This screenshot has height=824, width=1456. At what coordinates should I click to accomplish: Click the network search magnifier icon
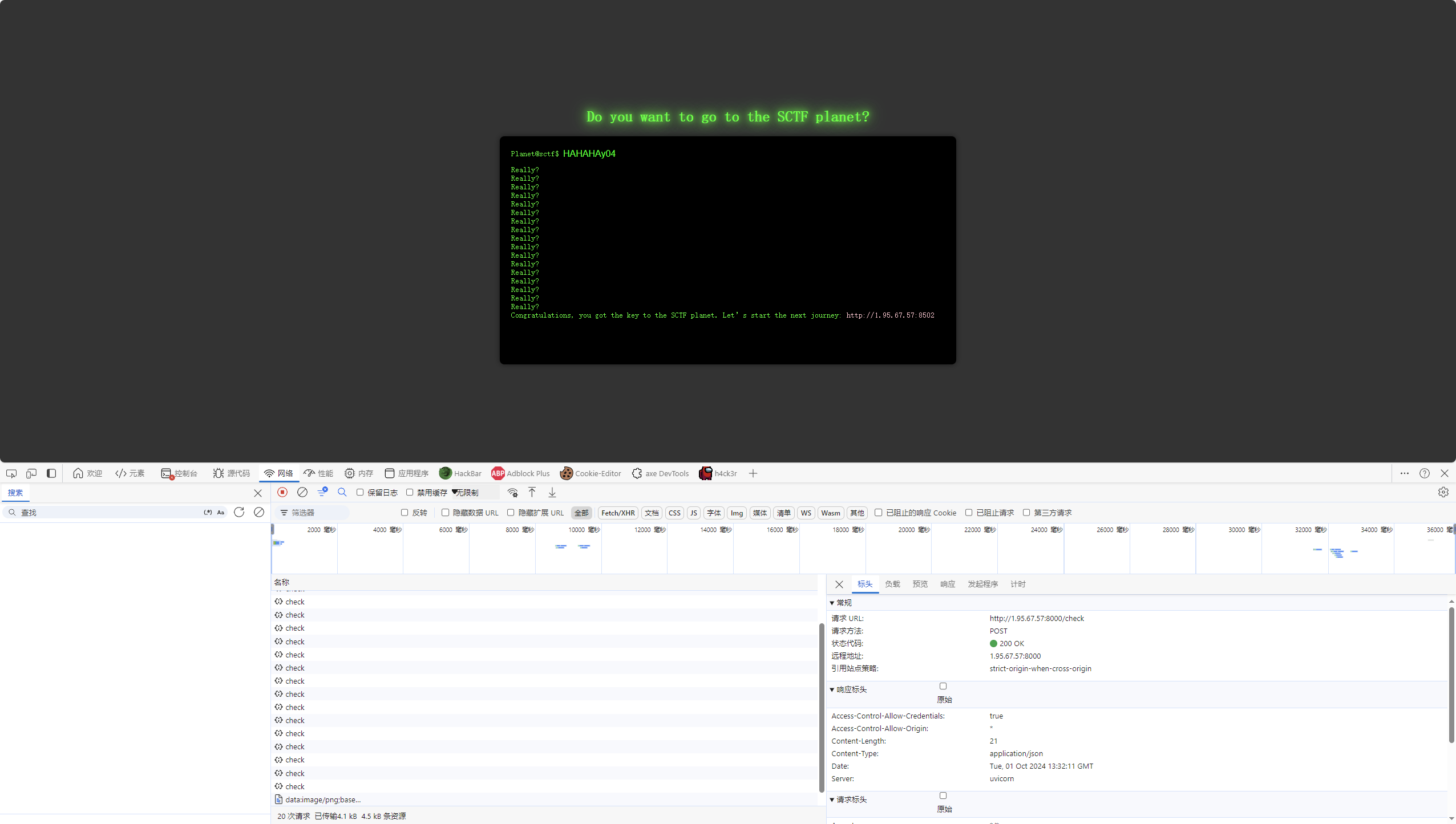click(x=342, y=492)
